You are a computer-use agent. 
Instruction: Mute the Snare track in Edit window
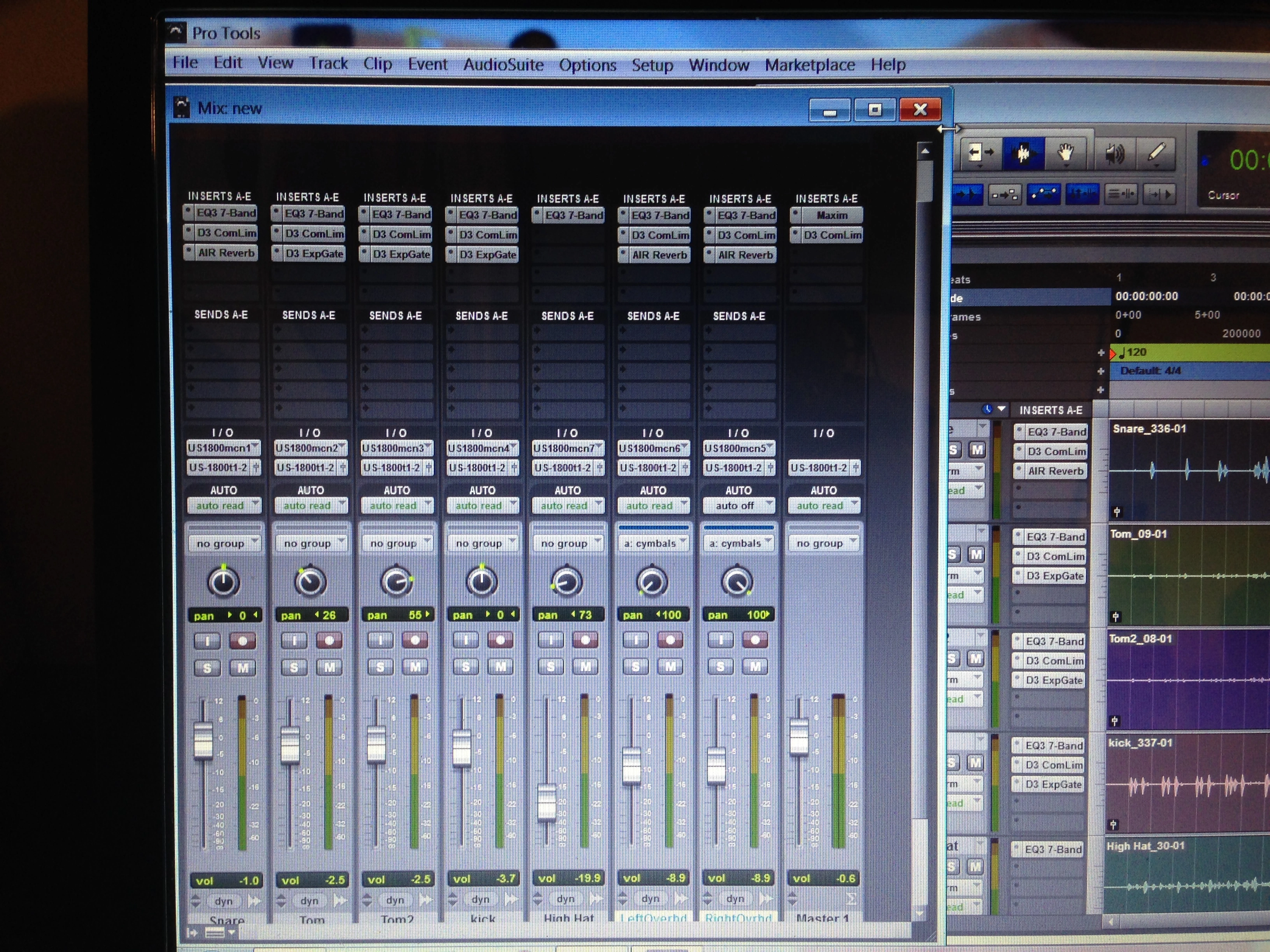click(977, 450)
